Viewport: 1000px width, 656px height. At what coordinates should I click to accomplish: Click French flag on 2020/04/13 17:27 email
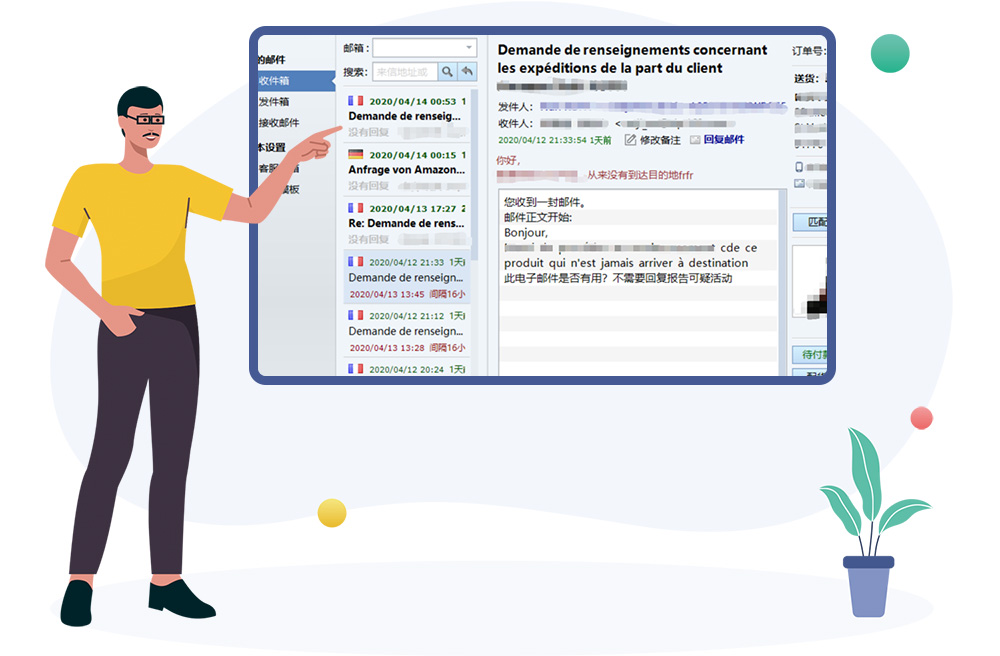[355, 208]
